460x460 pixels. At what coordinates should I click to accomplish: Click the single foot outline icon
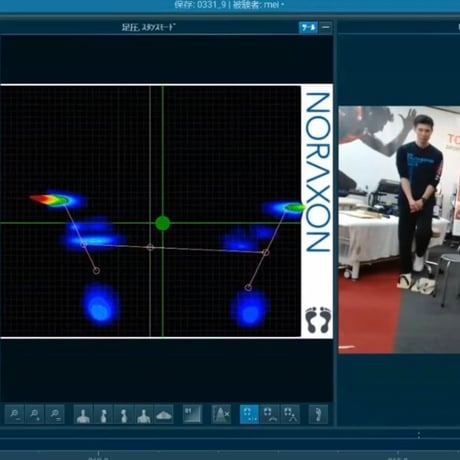pyautogui.click(x=318, y=414)
